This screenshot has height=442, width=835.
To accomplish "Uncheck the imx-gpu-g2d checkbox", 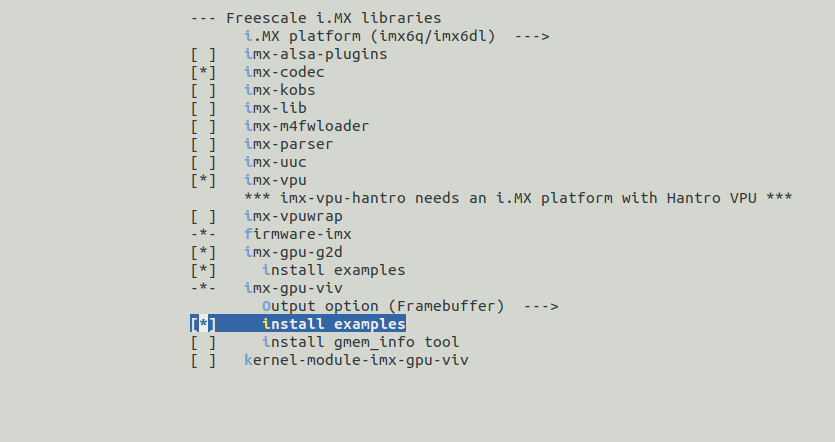I will [x=203, y=252].
